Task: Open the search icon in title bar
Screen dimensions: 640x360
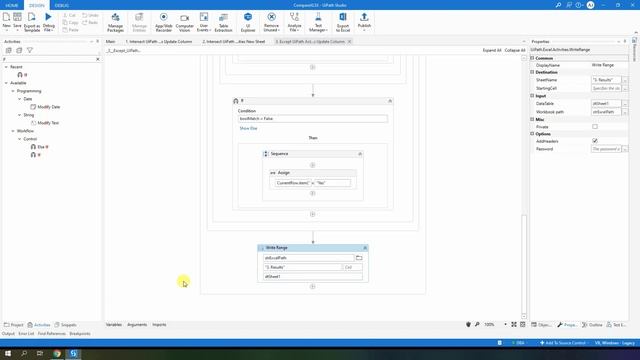Action: 558,5
